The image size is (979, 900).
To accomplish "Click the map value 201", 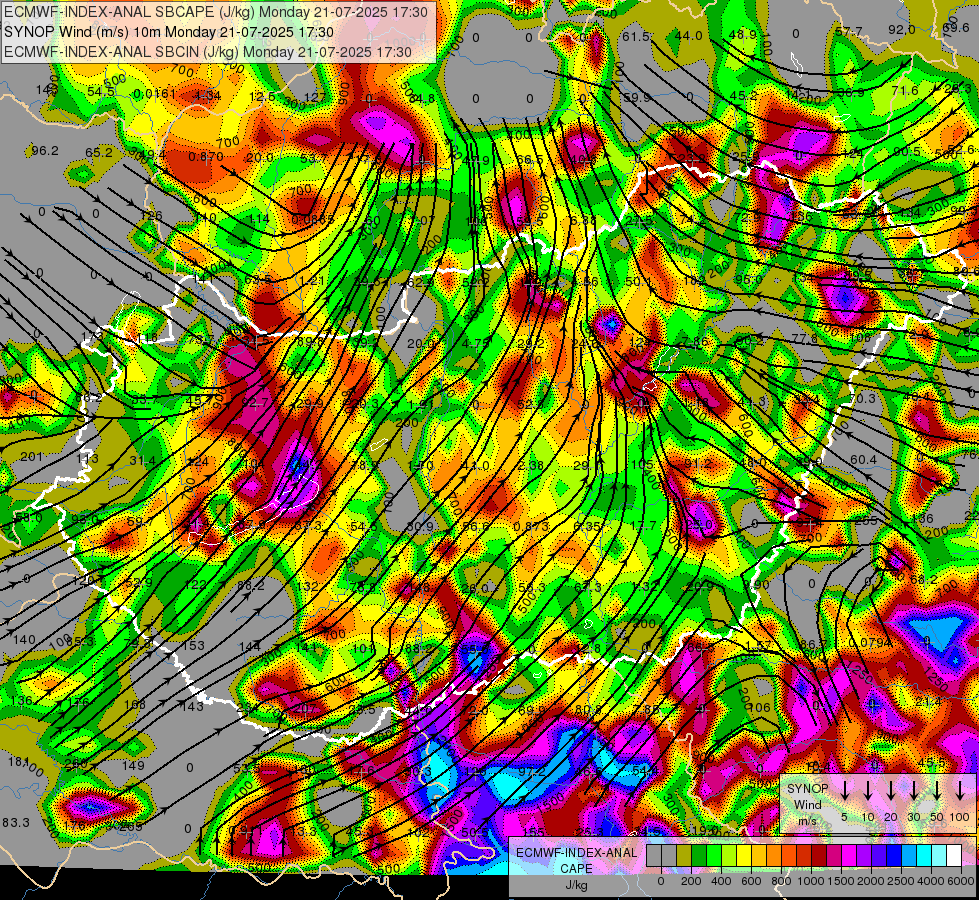I will point(31,457).
